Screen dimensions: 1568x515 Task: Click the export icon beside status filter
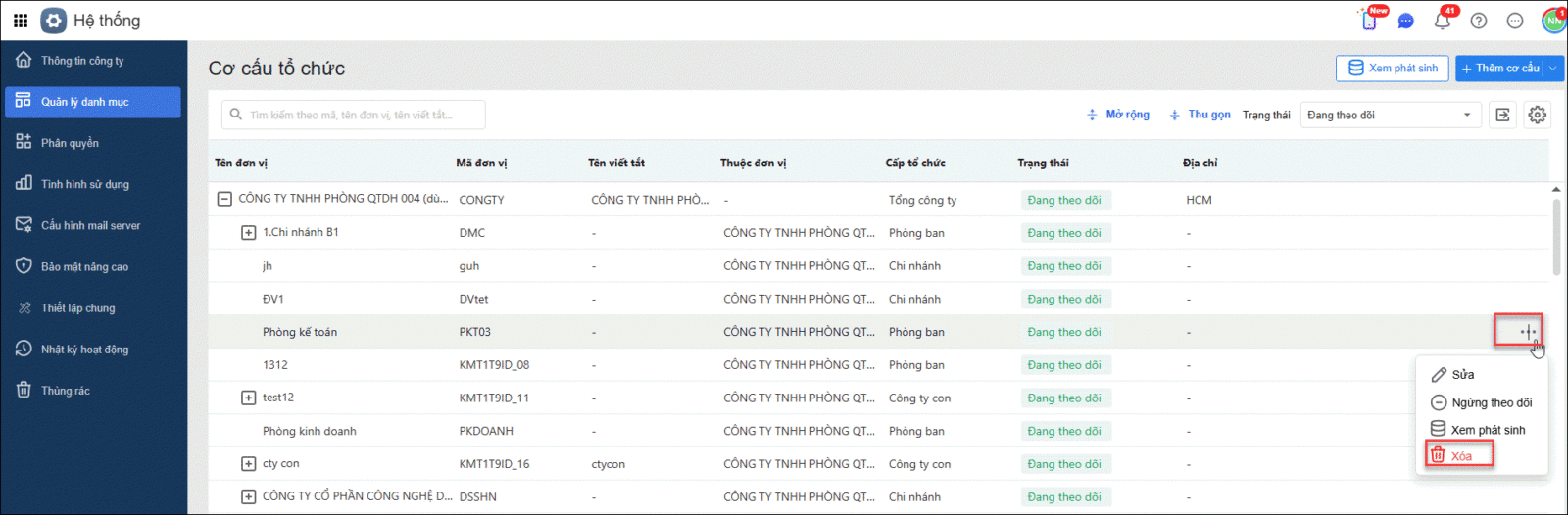[x=1502, y=115]
